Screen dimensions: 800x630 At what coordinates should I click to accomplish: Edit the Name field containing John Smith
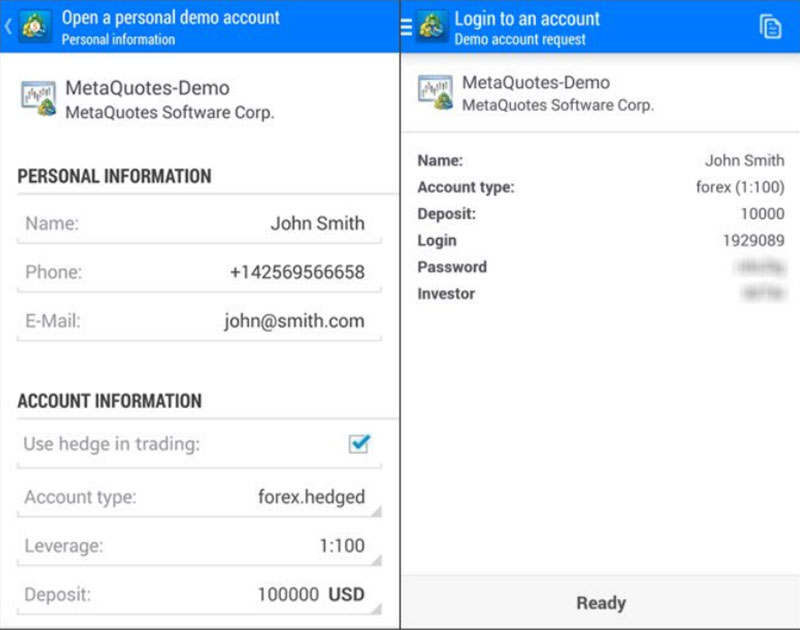click(x=199, y=223)
